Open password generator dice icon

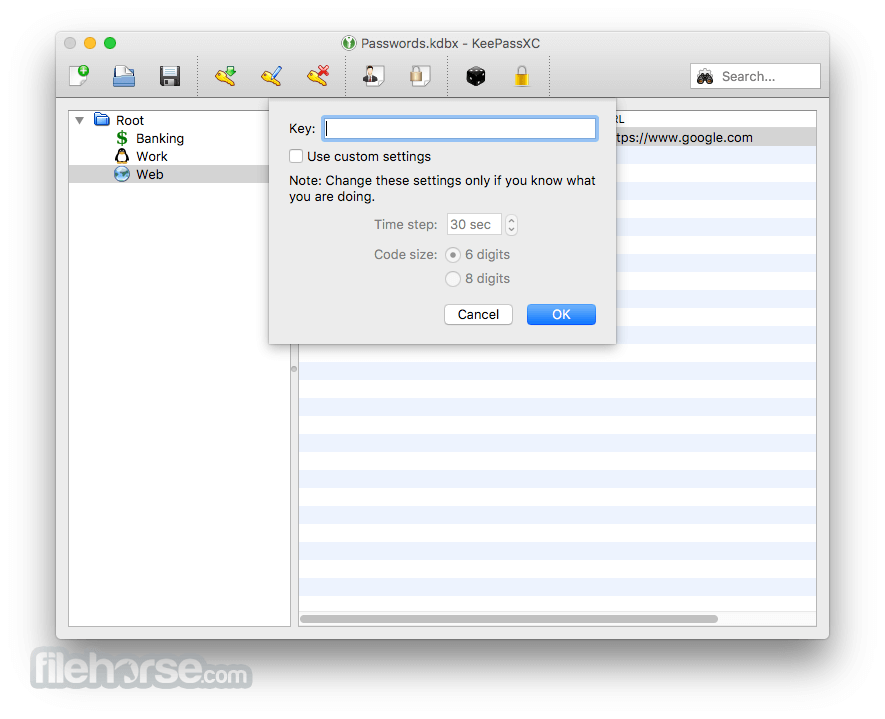point(476,76)
